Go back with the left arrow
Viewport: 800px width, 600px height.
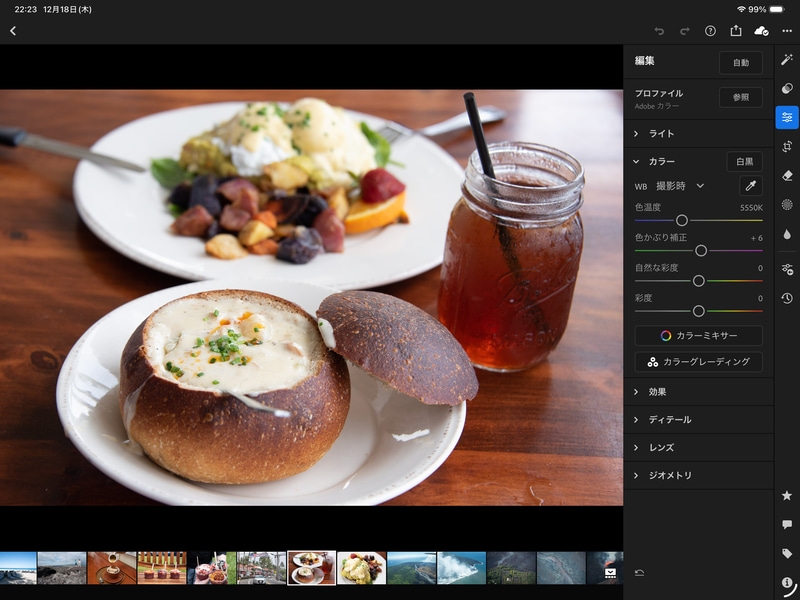coord(13,31)
